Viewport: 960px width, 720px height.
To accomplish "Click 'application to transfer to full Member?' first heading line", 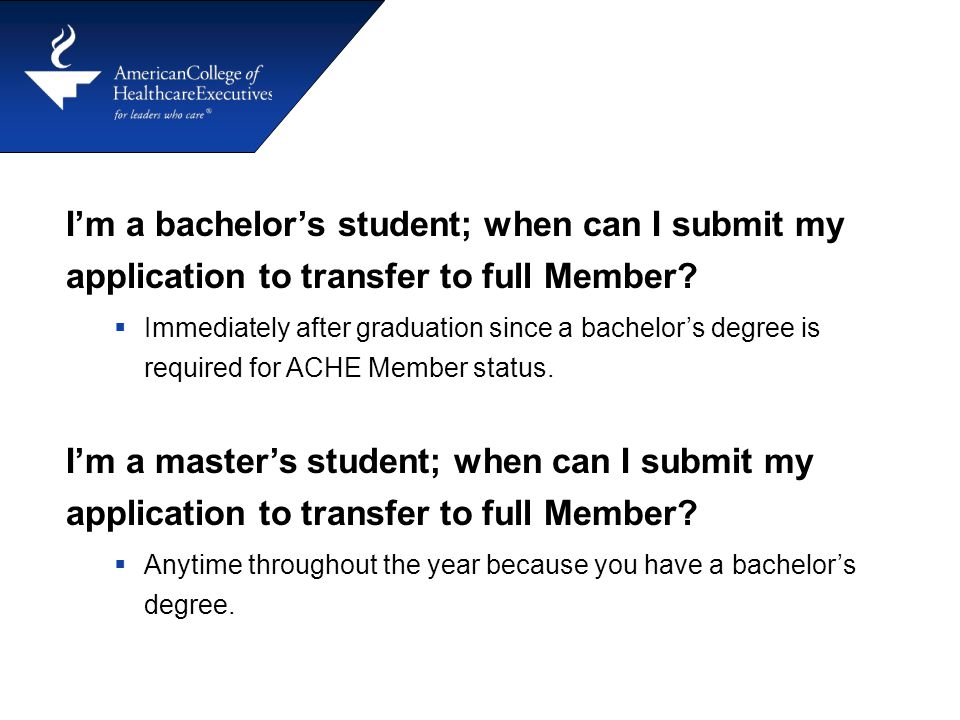I will click(381, 276).
